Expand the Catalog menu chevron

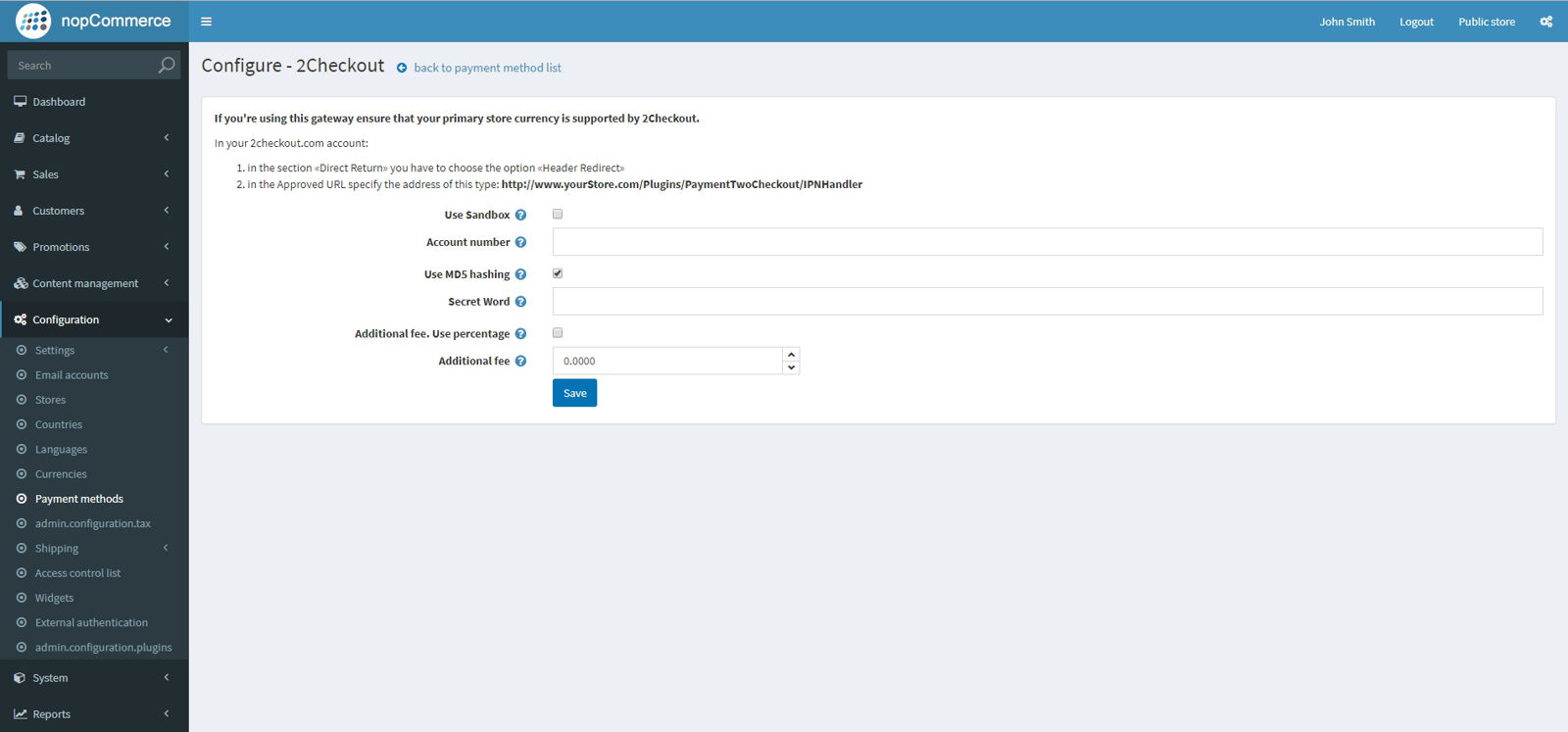click(167, 138)
